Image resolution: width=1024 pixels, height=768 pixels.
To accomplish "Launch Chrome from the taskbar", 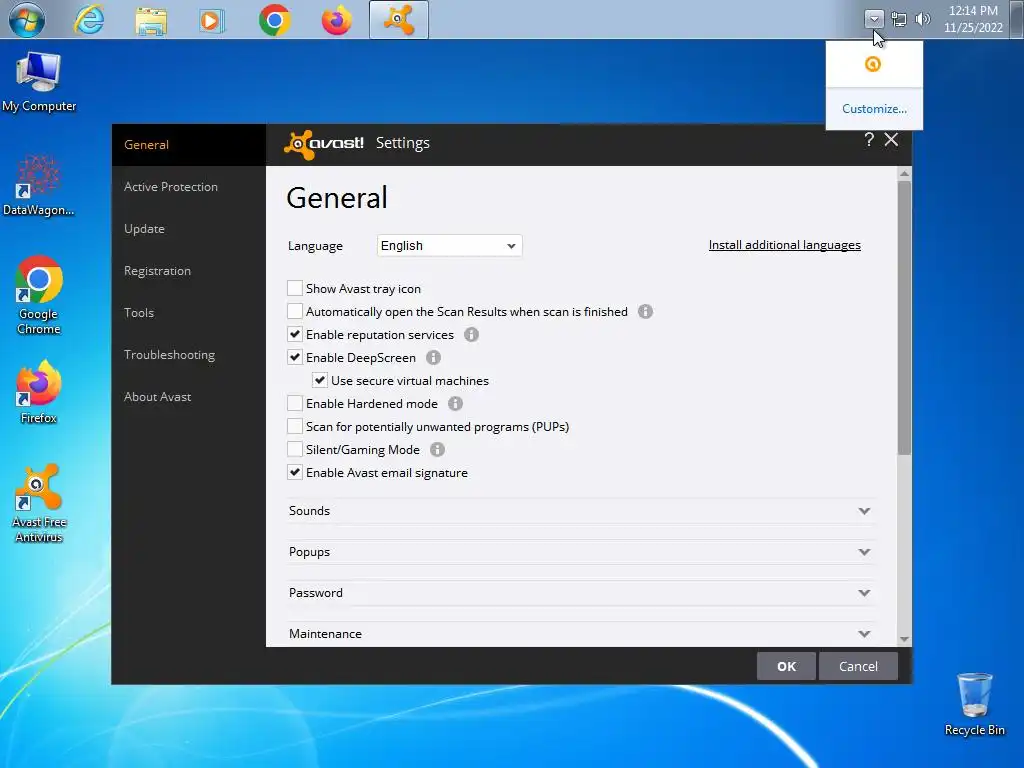I will 275,20.
